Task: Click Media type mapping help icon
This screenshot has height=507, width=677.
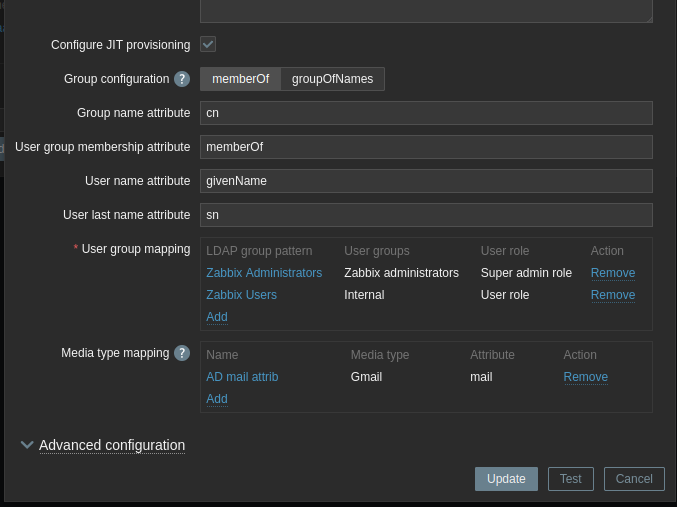Action: [182, 353]
